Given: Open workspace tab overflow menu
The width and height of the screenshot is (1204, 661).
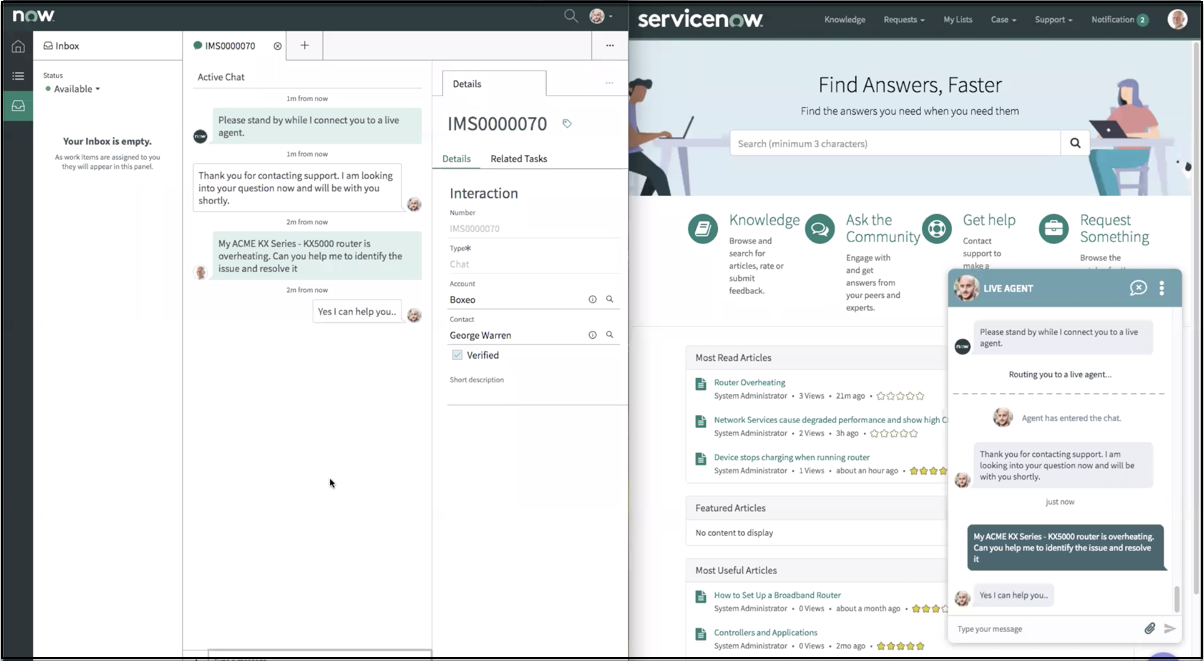Looking at the screenshot, I should tap(610, 45).
